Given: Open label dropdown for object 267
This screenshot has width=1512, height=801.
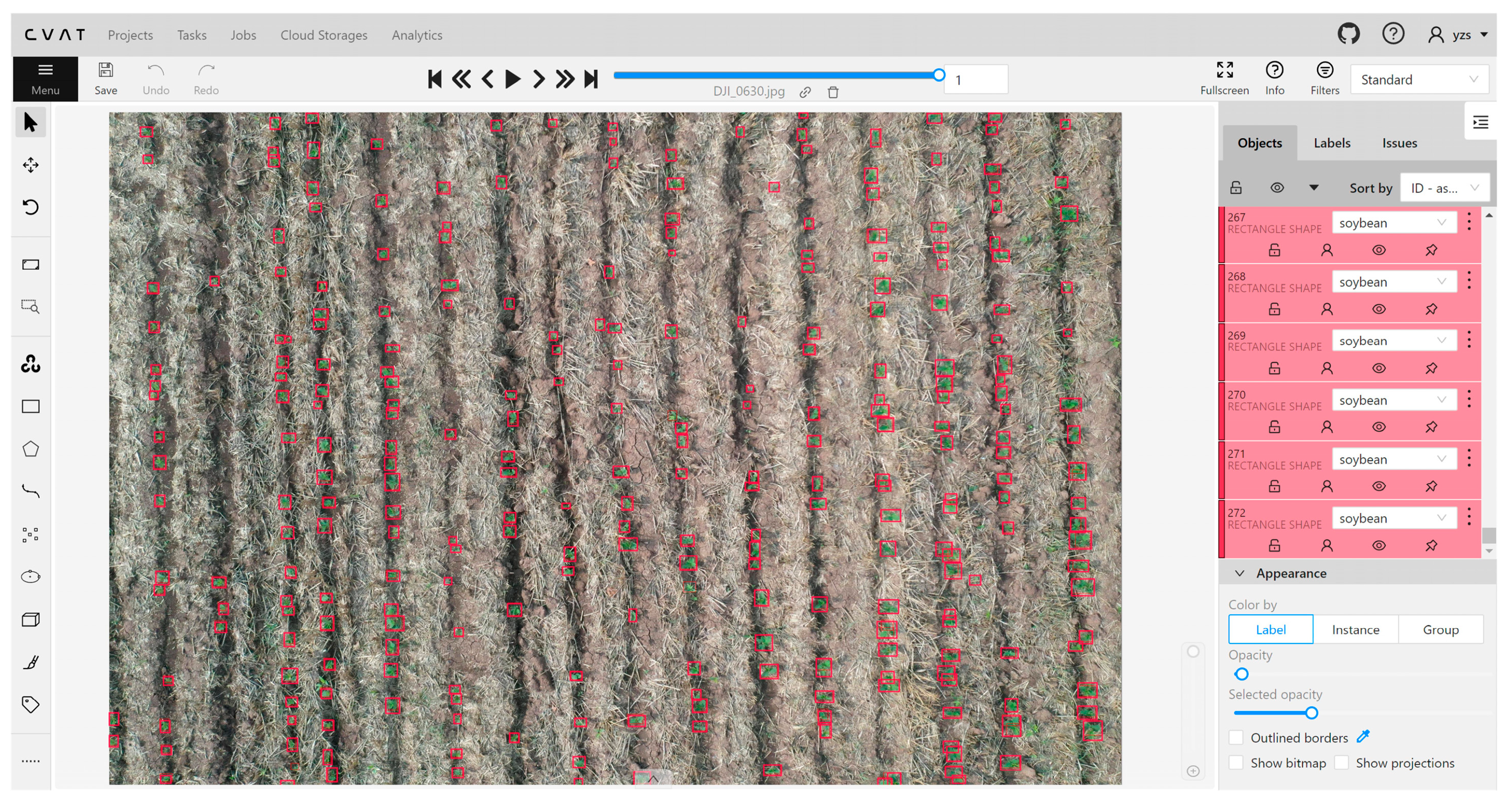Looking at the screenshot, I should click(x=1393, y=222).
